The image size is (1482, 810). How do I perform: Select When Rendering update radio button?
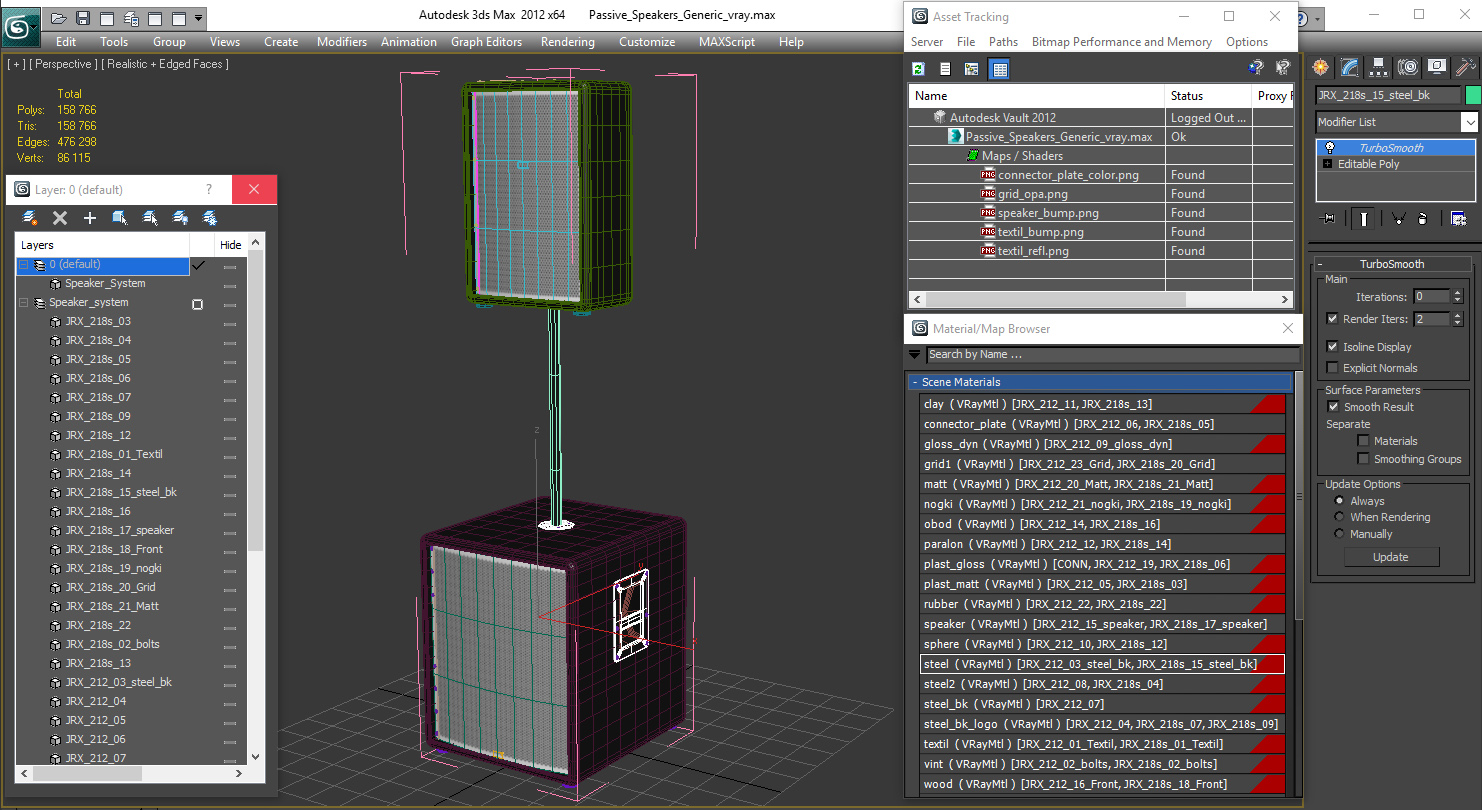1340,517
